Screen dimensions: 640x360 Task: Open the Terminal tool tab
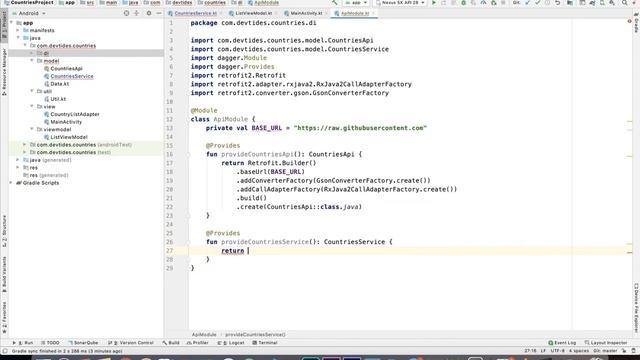[264, 342]
